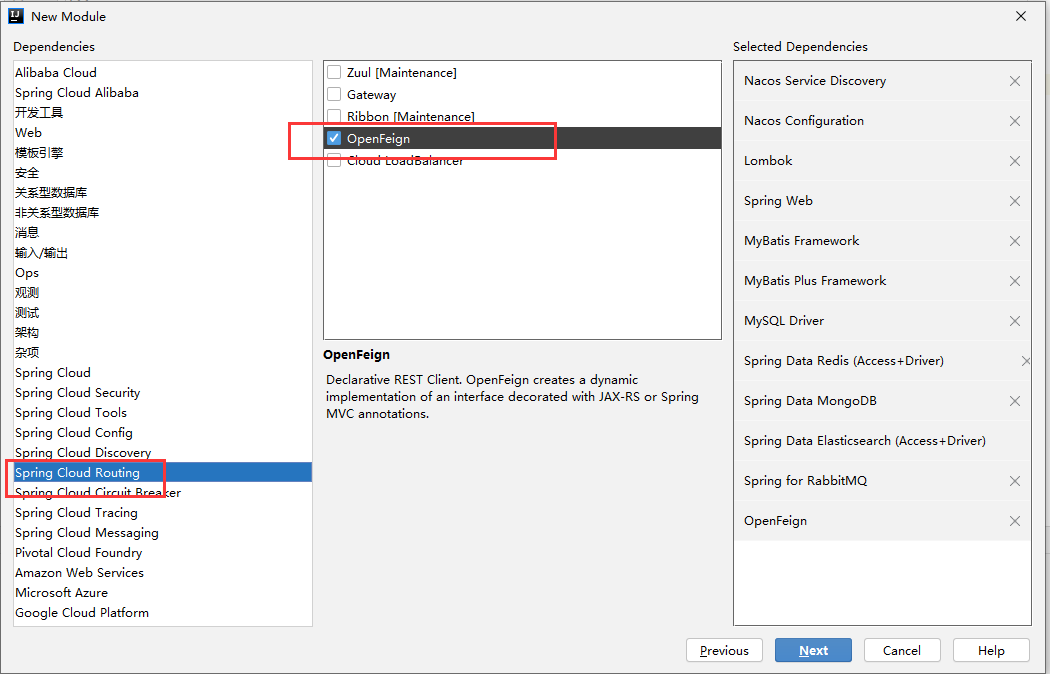This screenshot has width=1050, height=674.
Task: Choose the 架构 category
Action: (163, 333)
